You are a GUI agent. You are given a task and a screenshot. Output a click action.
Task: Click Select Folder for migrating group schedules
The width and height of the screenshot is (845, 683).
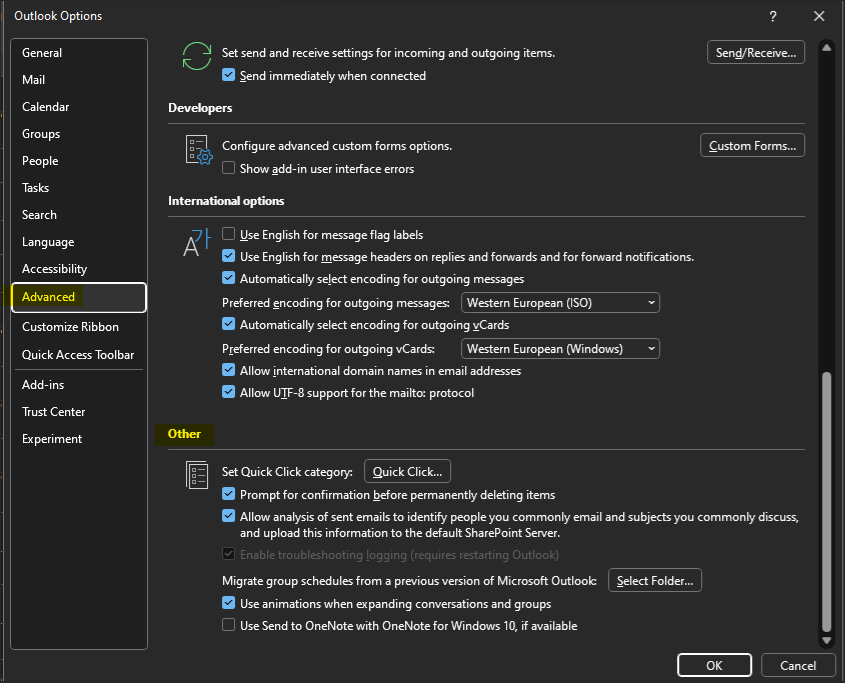point(654,579)
